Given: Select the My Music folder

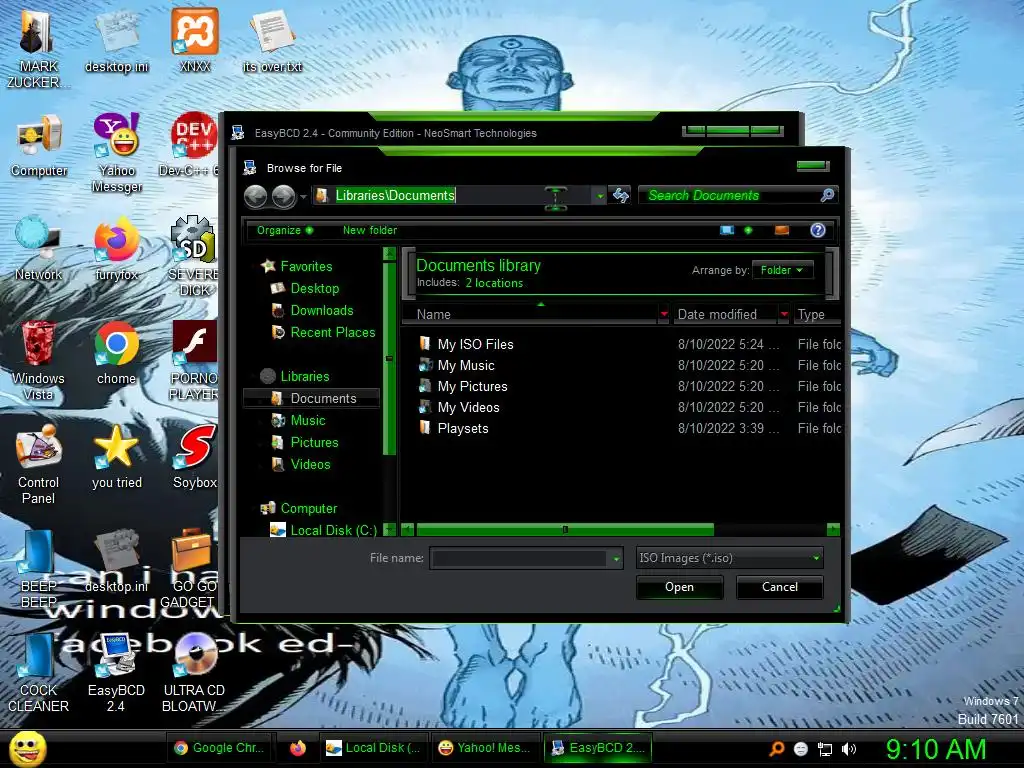Looking at the screenshot, I should (466, 365).
